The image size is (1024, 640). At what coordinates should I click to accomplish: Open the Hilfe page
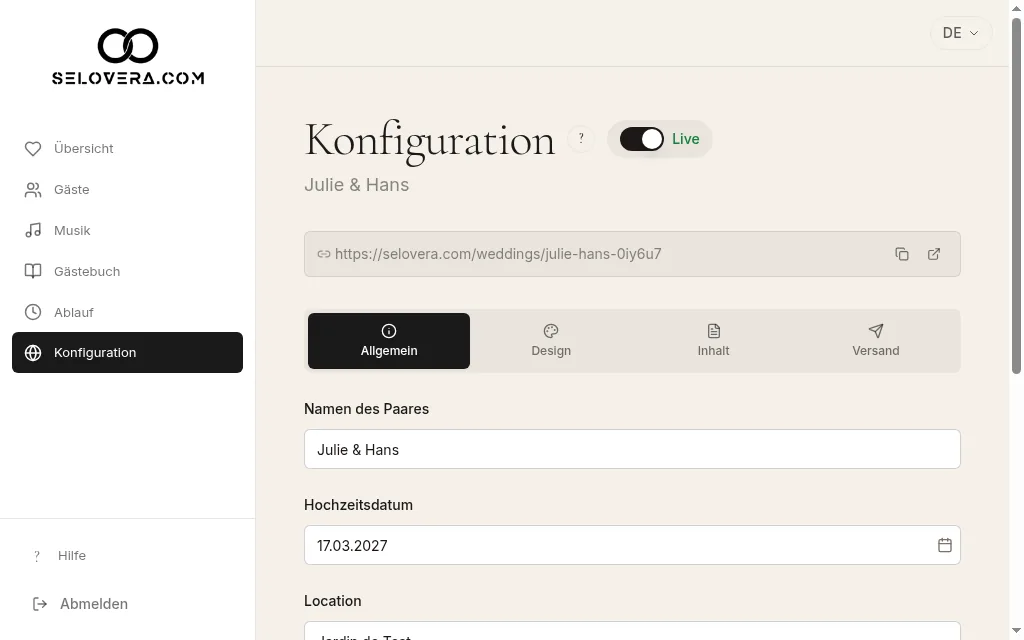tap(72, 556)
